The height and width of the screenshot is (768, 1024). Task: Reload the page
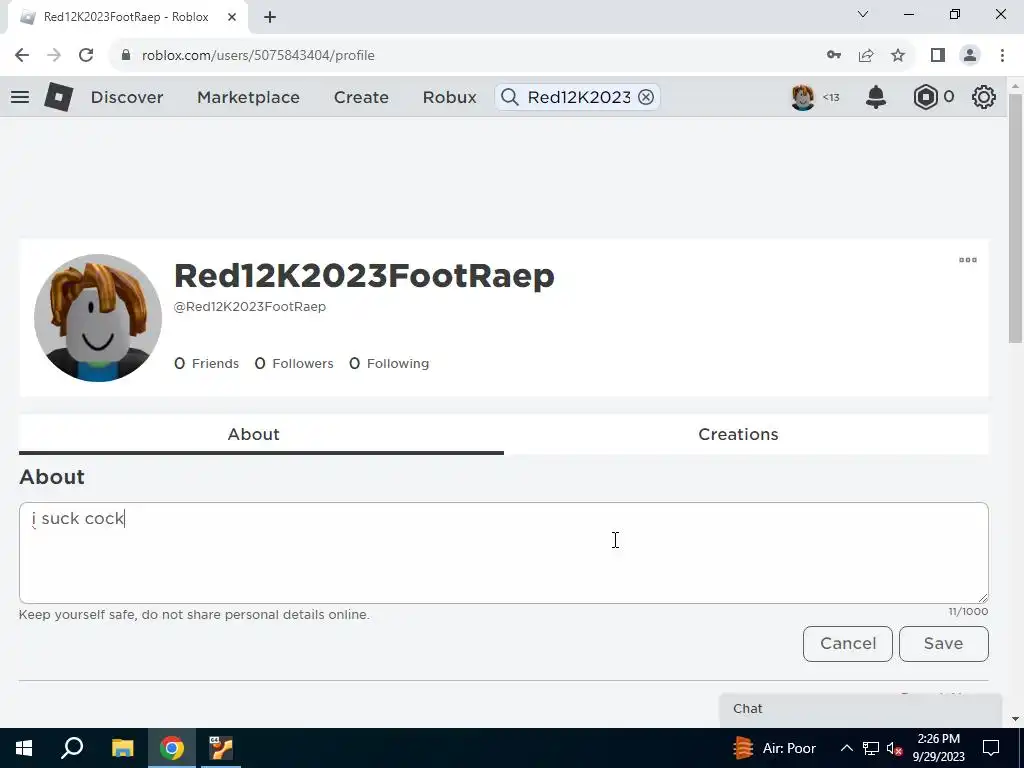[86, 55]
